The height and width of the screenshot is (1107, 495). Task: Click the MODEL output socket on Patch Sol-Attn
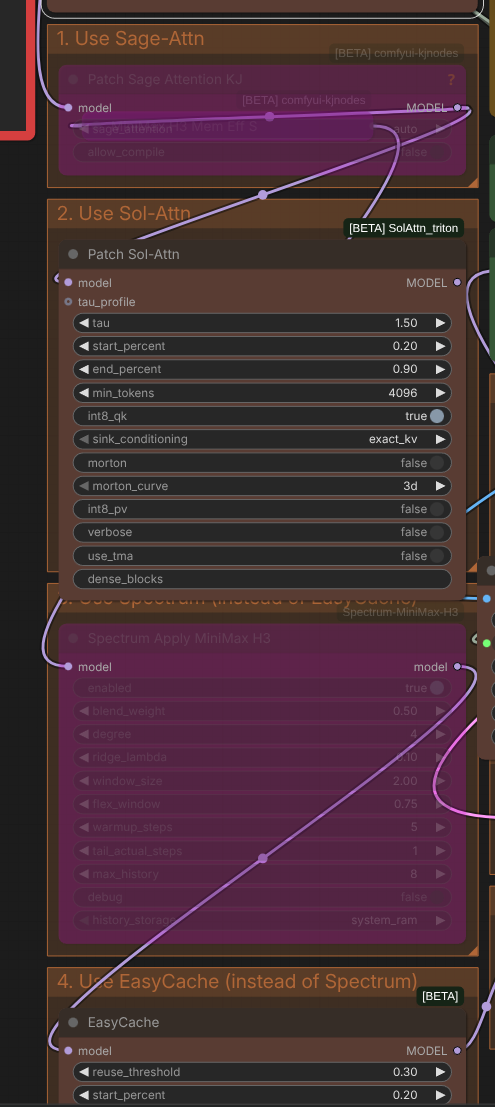click(458, 282)
